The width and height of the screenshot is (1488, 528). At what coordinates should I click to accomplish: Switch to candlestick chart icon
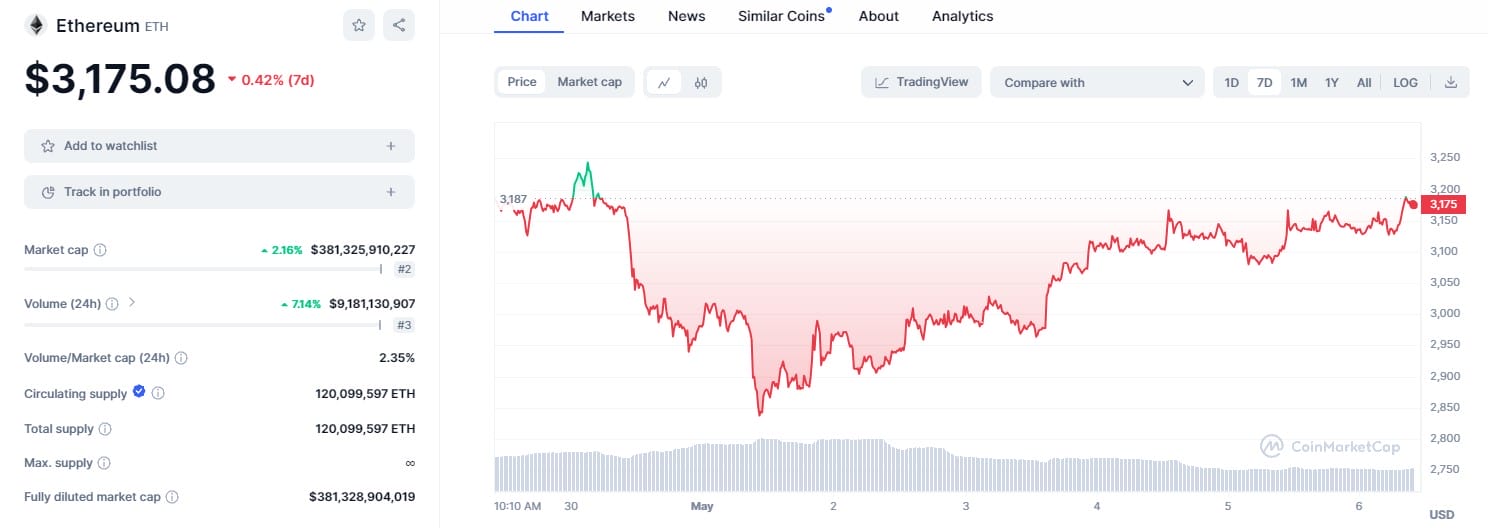701,82
